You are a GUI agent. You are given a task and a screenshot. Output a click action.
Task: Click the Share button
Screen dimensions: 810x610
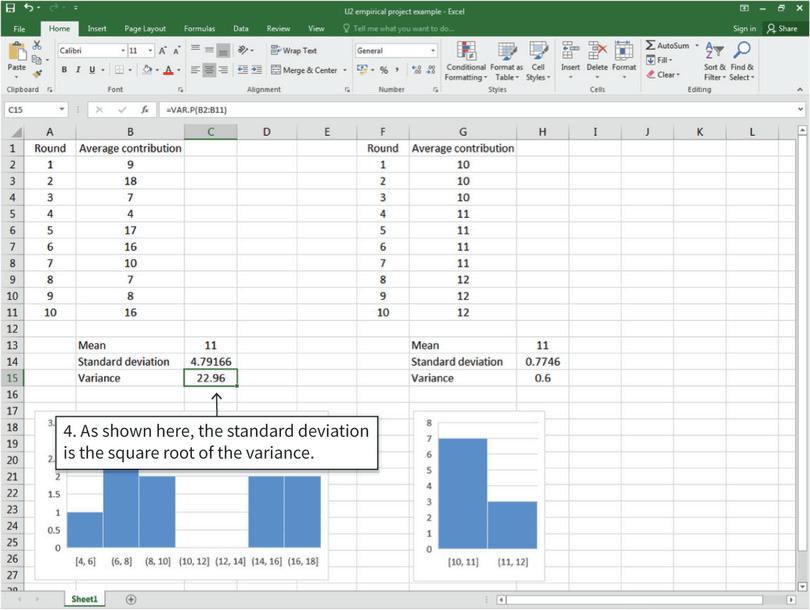(783, 30)
